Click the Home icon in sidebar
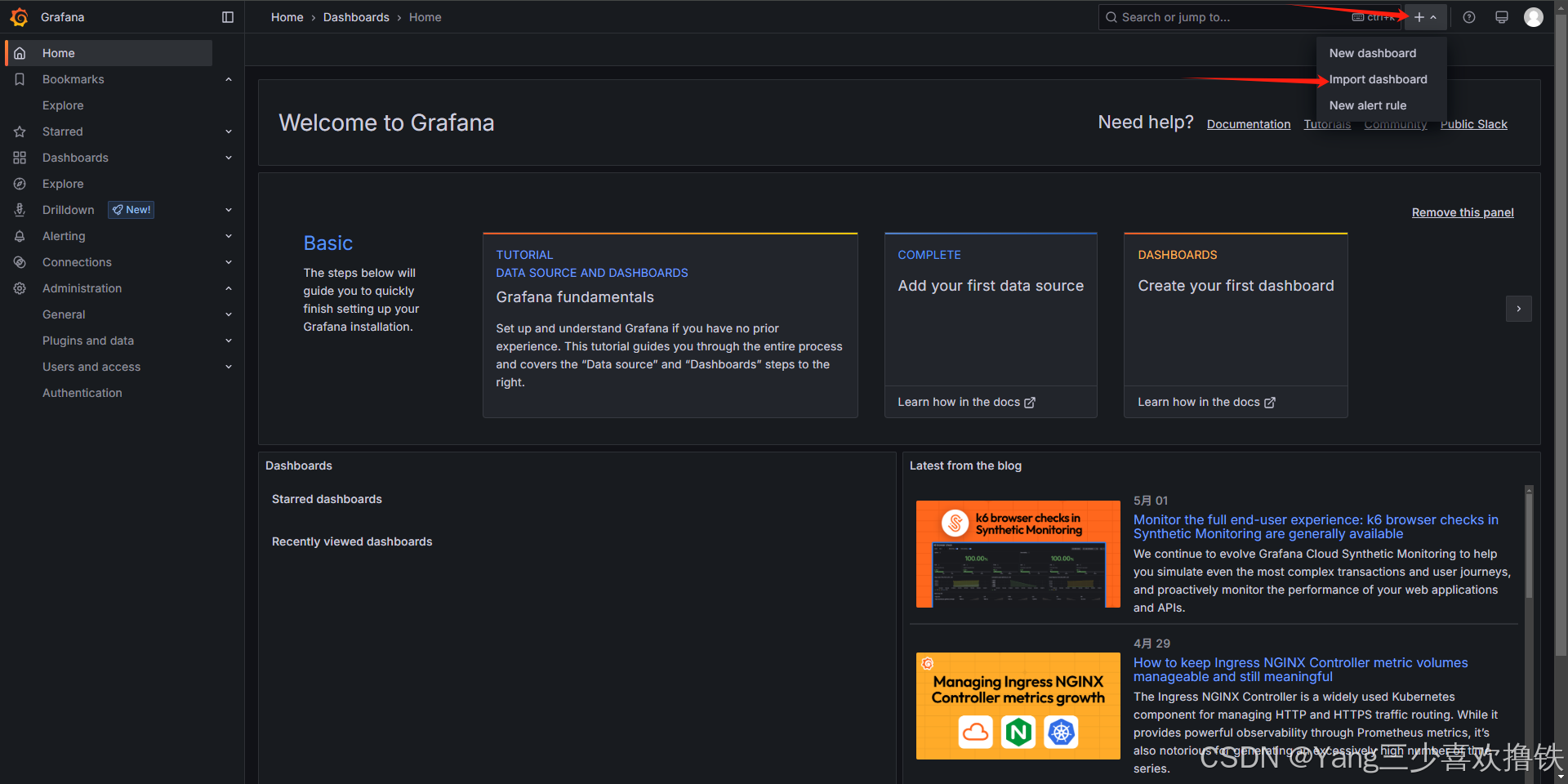Screen dimensions: 1568x784 click(20, 53)
